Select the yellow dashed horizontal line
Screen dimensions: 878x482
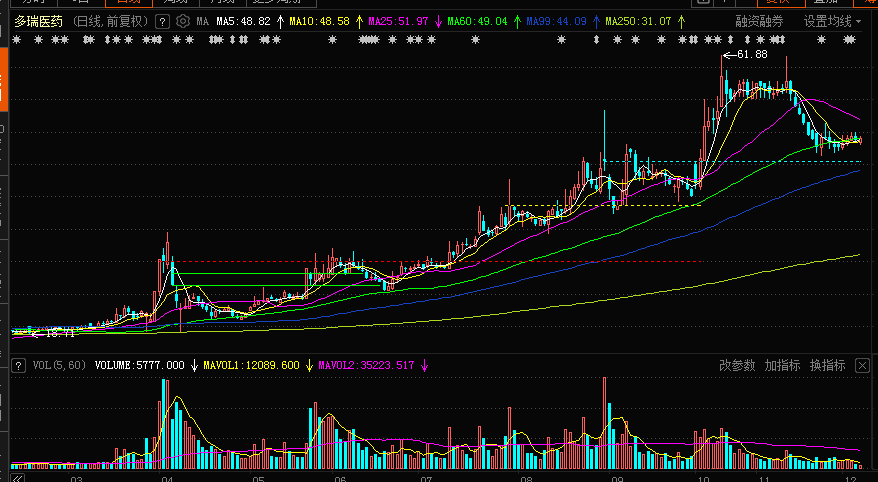tap(604, 205)
